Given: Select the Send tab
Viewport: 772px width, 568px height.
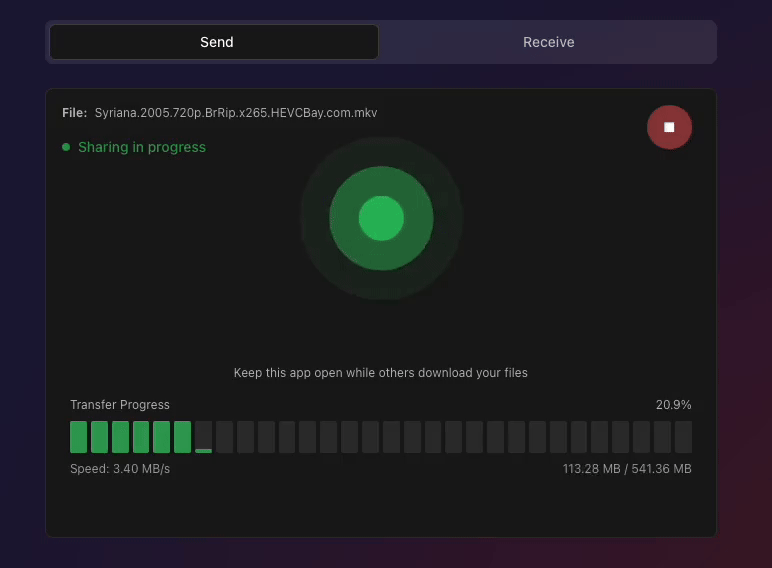Looking at the screenshot, I should pos(214,42).
